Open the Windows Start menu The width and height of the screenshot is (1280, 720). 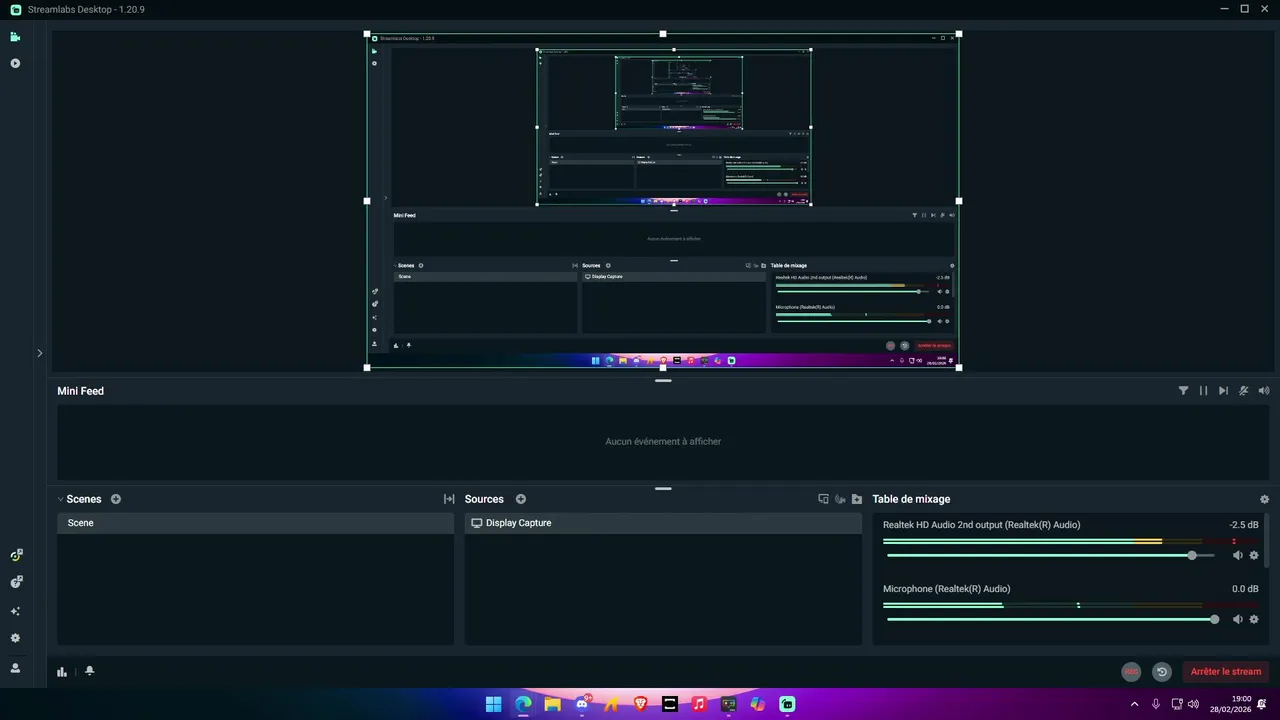[x=494, y=704]
